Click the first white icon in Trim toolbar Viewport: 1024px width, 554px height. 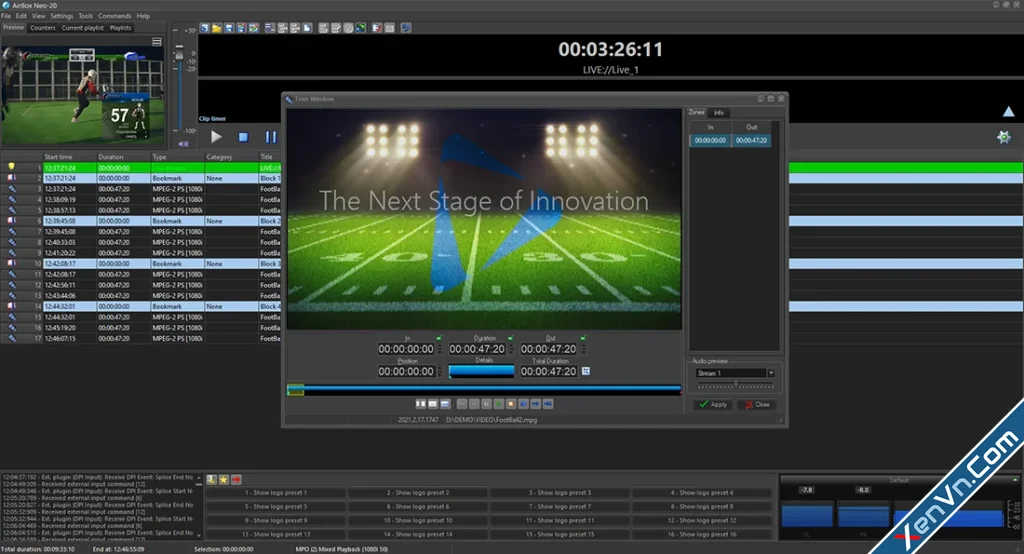tap(421, 404)
